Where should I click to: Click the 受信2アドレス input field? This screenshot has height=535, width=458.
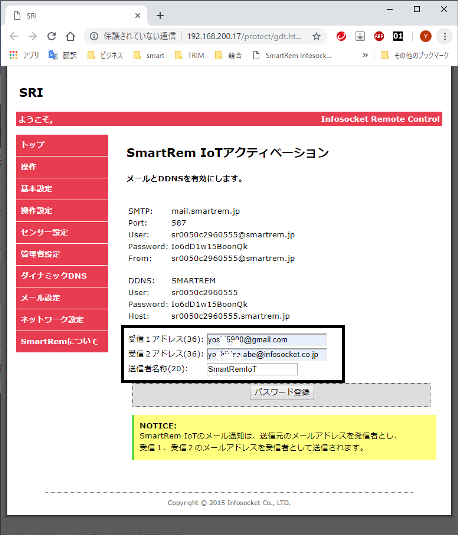[267, 354]
